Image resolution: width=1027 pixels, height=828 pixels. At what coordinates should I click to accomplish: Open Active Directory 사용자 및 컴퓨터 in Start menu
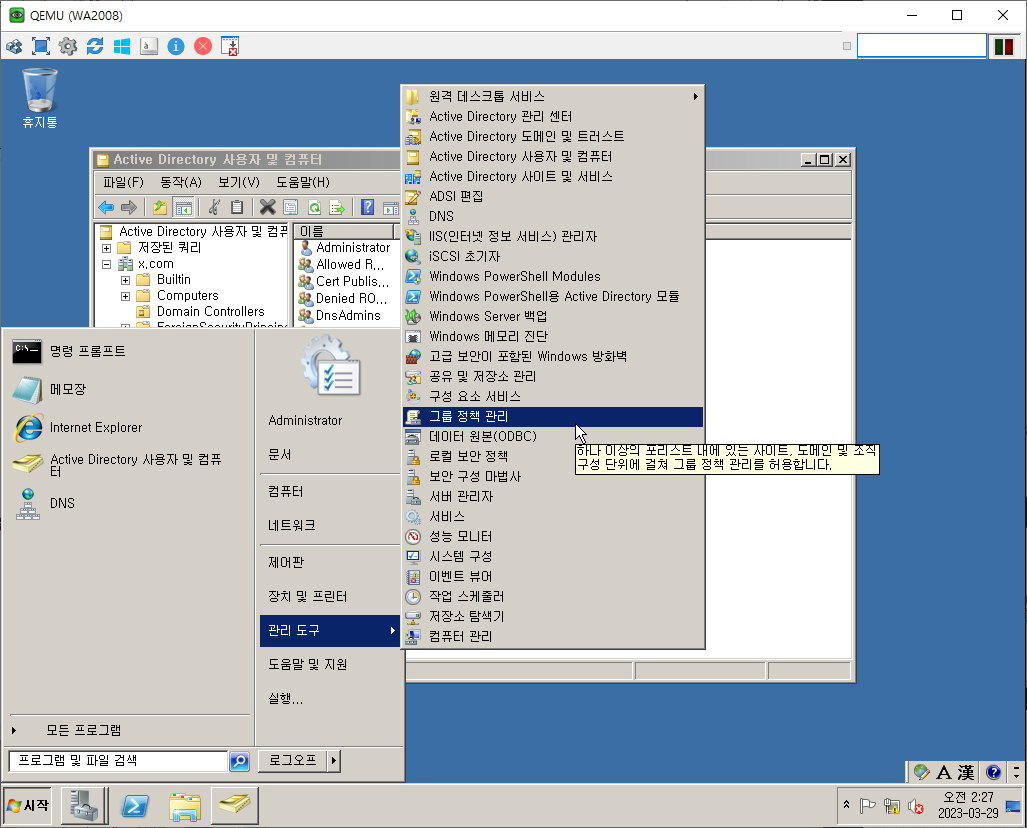pos(128,465)
